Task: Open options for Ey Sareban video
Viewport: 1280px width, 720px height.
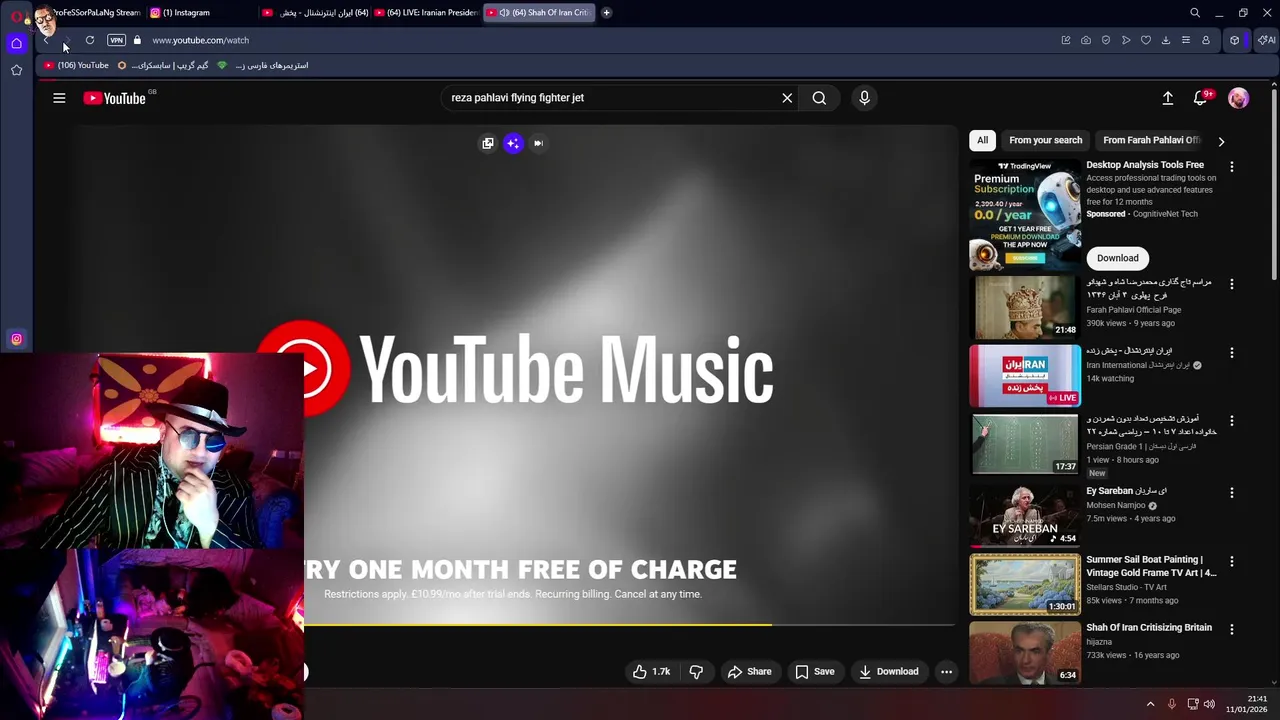Action: [x=1232, y=493]
